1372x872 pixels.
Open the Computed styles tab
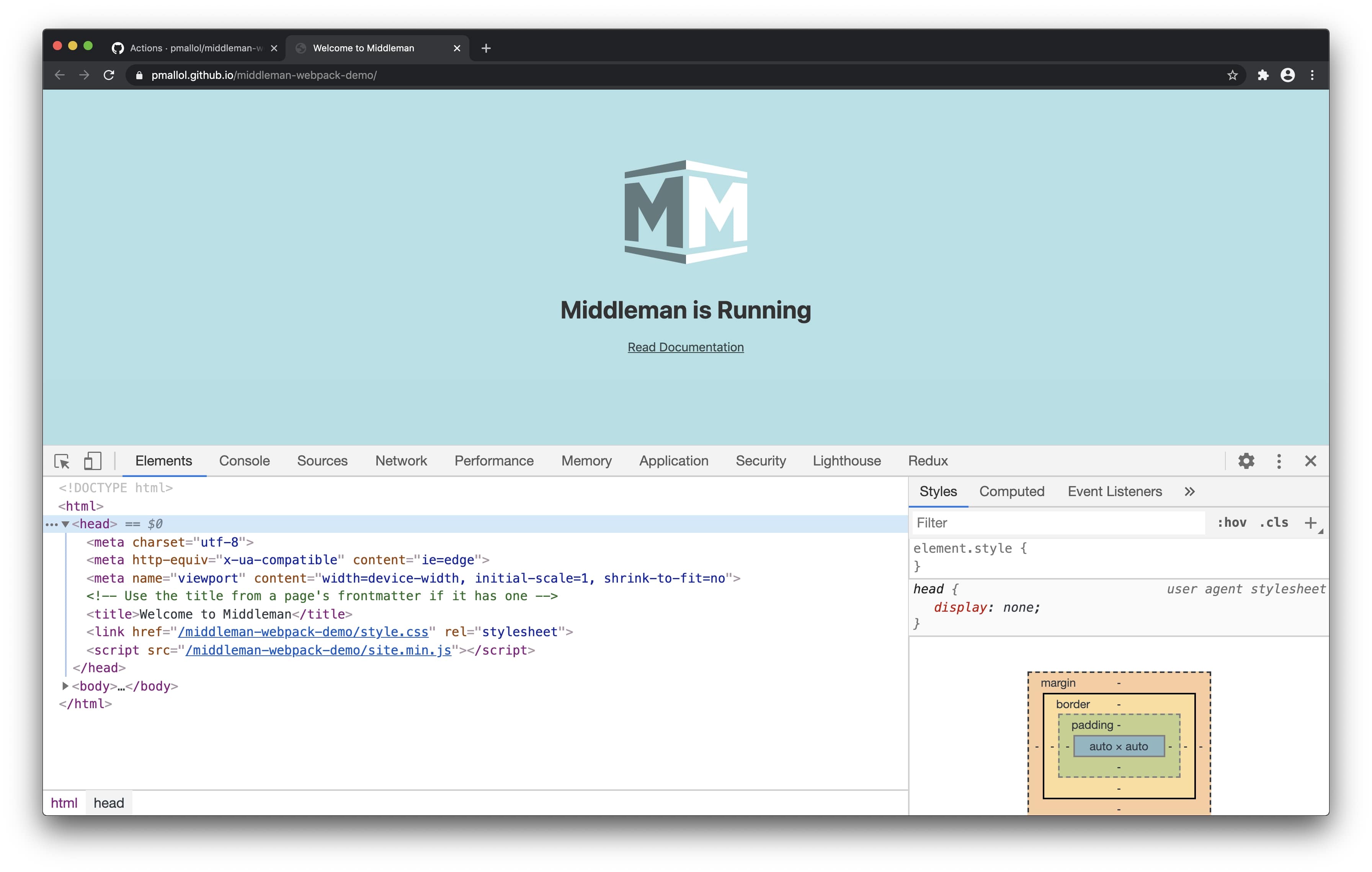(x=1011, y=492)
